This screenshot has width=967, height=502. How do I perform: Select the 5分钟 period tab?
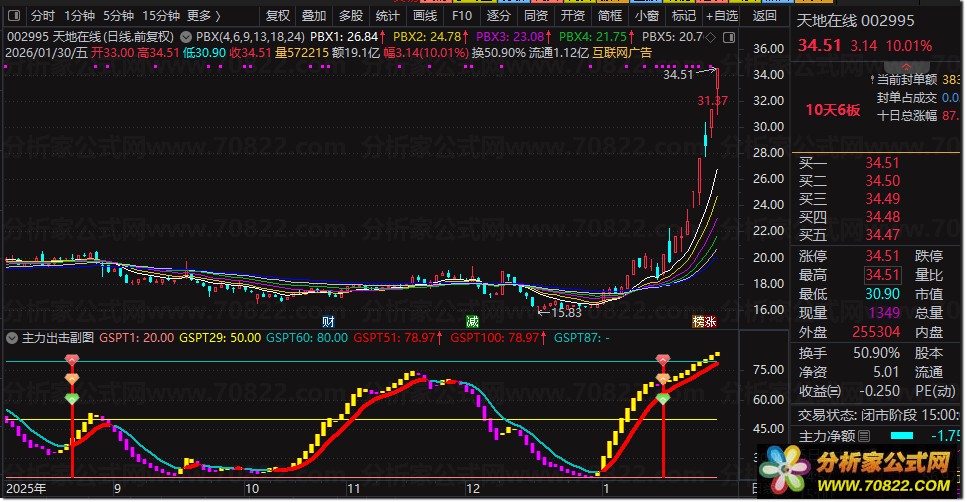(x=118, y=15)
